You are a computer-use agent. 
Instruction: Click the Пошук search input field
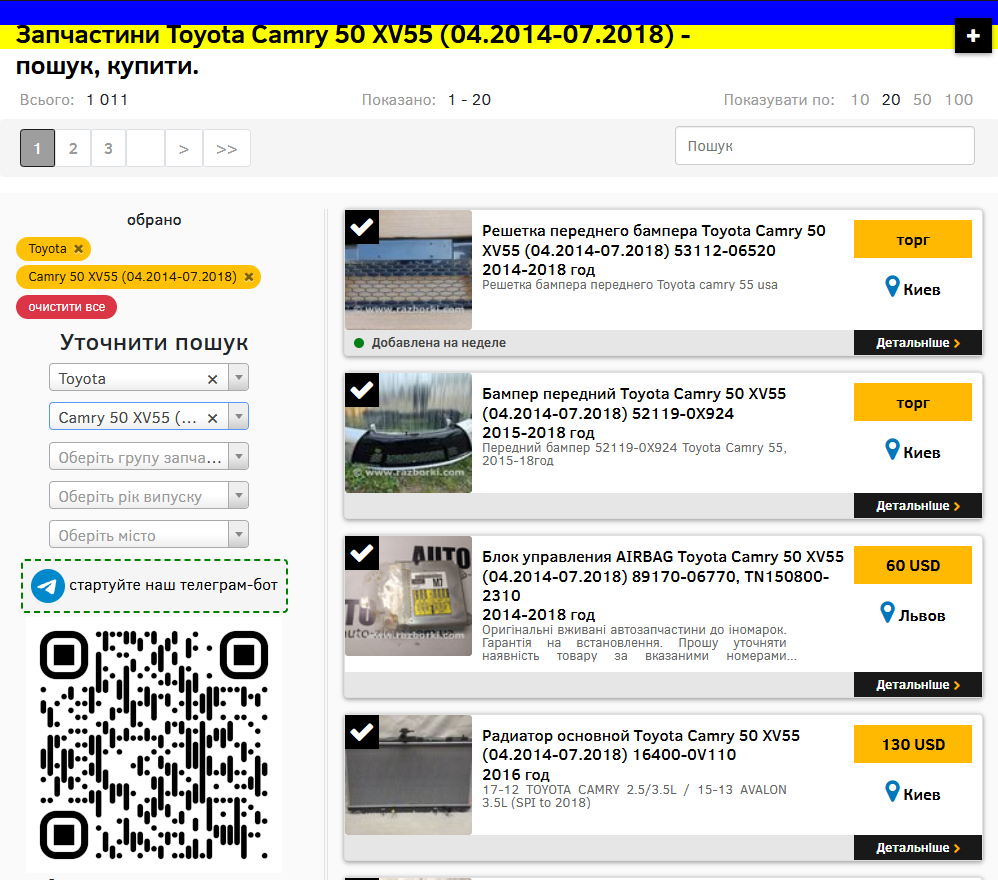[x=825, y=146]
